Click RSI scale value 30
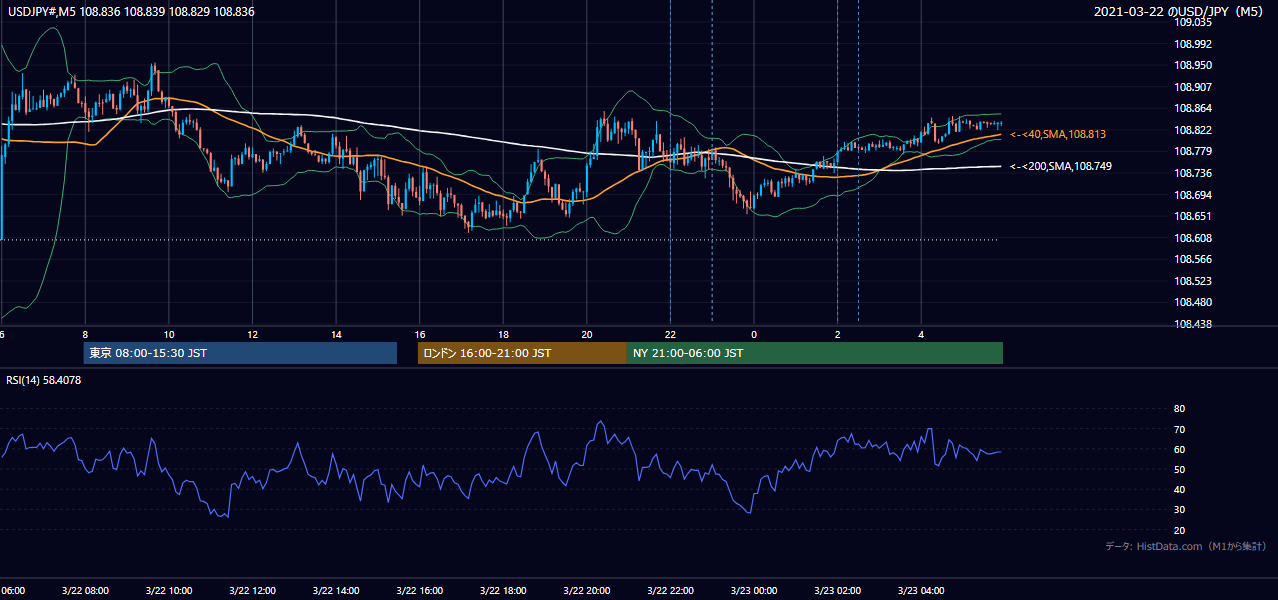 click(x=1179, y=510)
